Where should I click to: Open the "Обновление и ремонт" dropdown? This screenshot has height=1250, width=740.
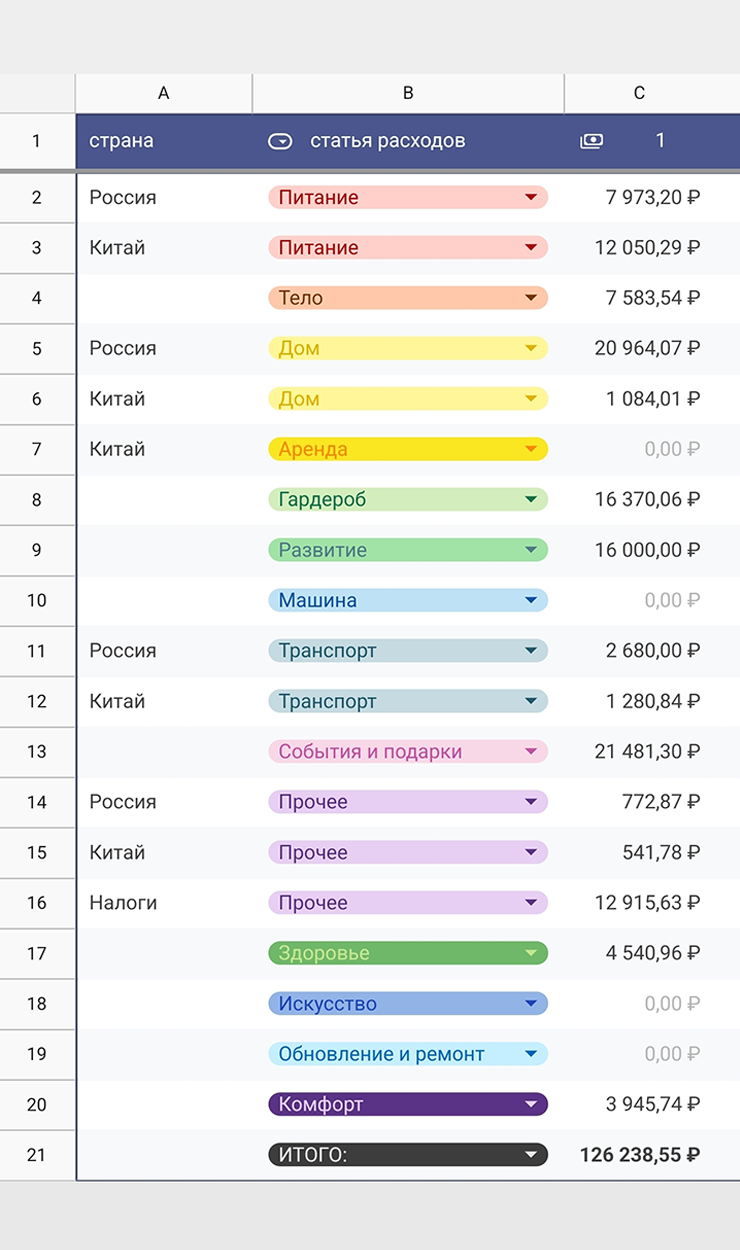click(531, 1054)
